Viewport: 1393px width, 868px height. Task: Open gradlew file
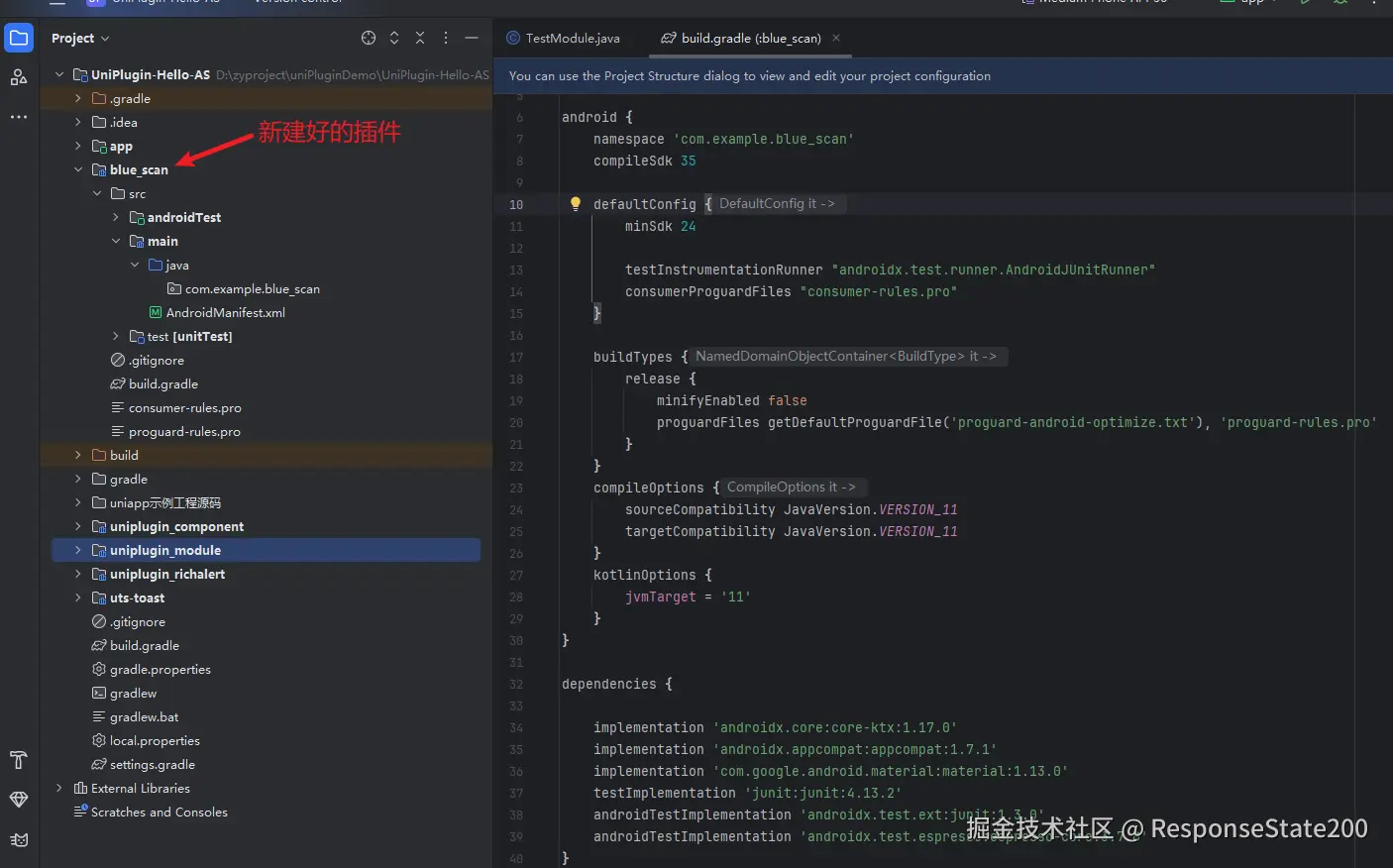[125, 693]
